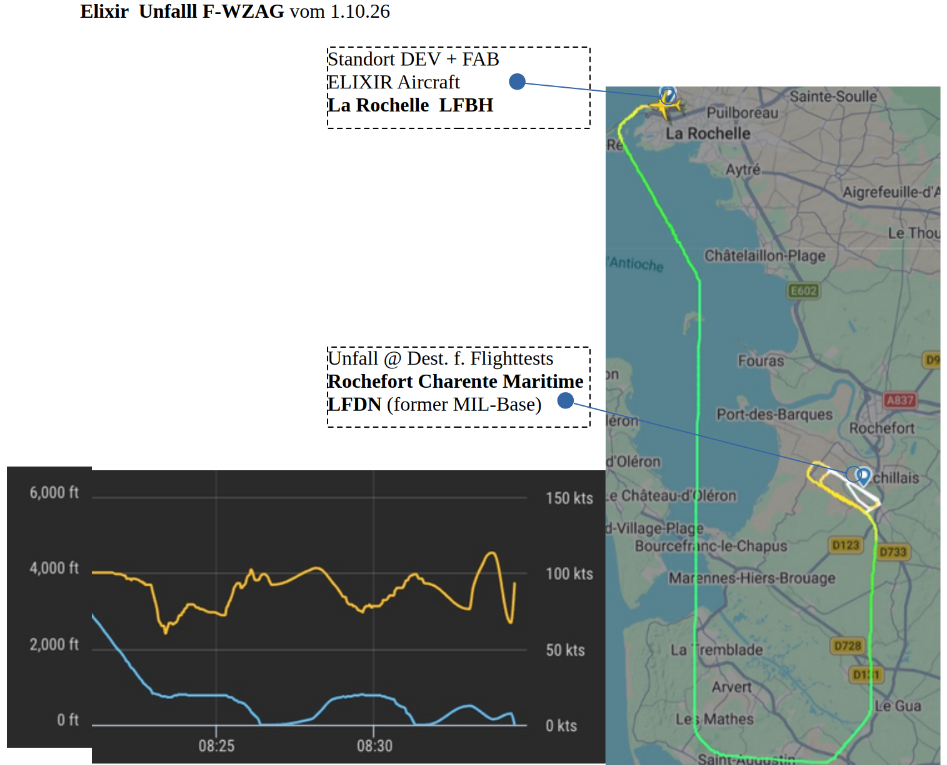This screenshot has height=765, width=947.
Task: Click the "Port-des-Barques" map label
Action: pyautogui.click(x=774, y=414)
